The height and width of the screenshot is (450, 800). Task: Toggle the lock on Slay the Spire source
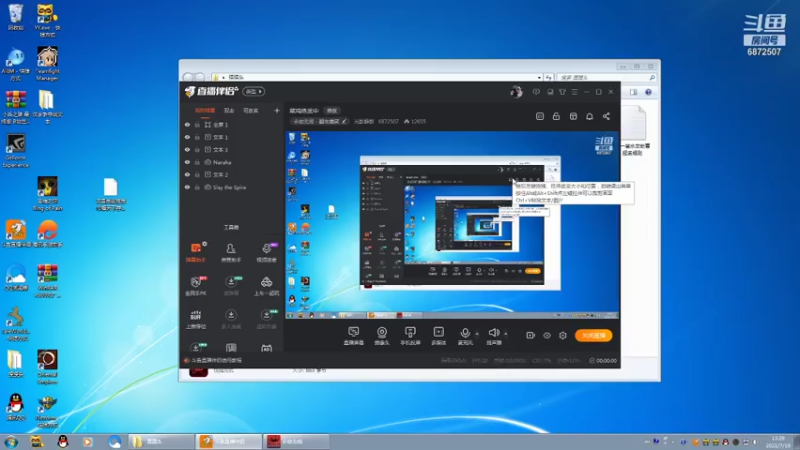pos(197,187)
